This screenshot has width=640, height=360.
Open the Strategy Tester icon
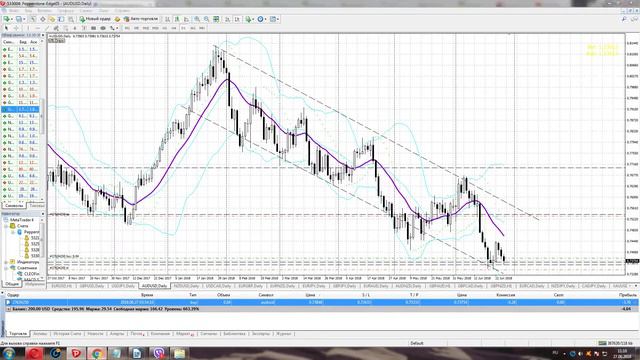71,19
